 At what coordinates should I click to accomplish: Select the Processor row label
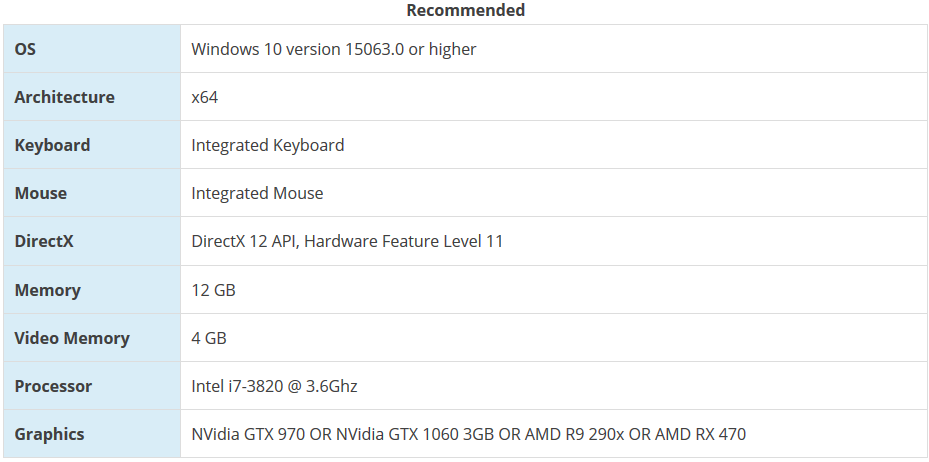click(x=53, y=386)
